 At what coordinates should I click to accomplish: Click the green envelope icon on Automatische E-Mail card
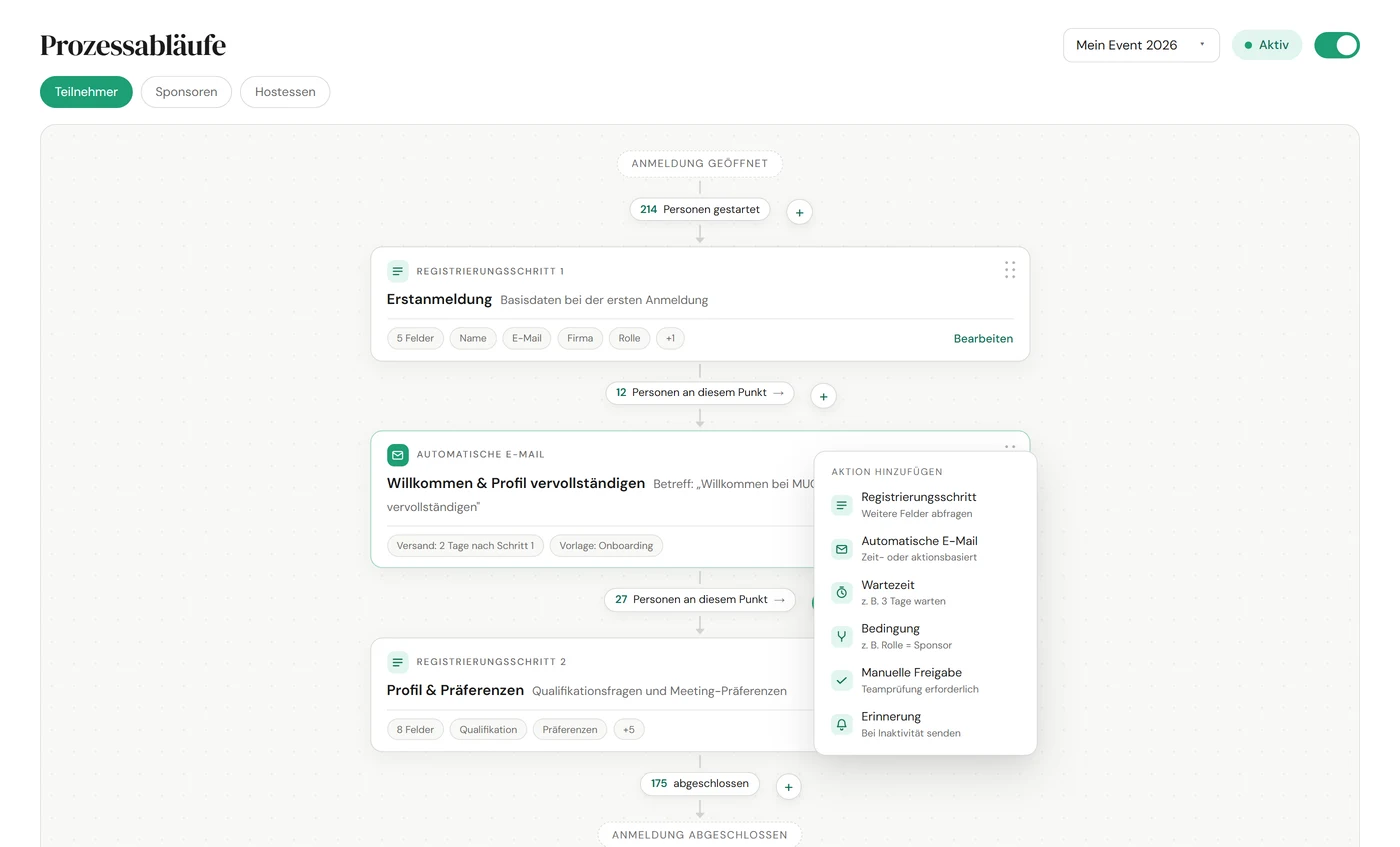coord(398,455)
